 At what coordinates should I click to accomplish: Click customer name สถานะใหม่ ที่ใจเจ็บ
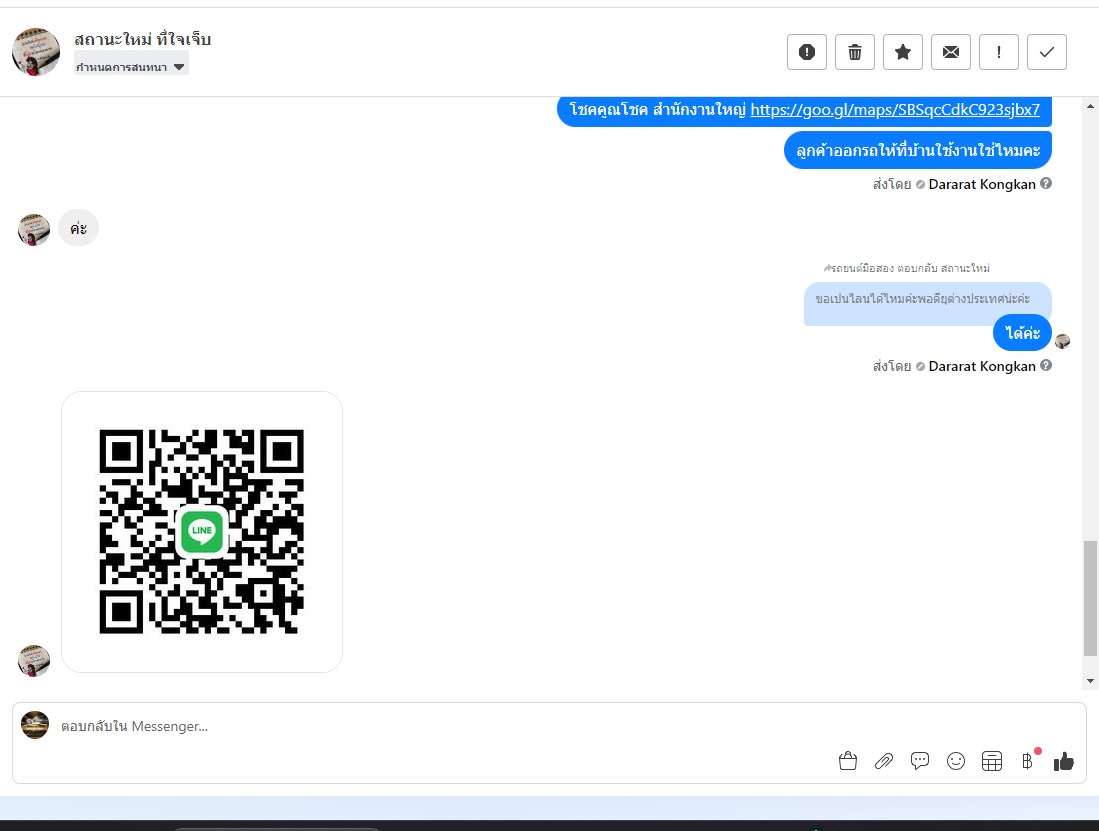(143, 39)
